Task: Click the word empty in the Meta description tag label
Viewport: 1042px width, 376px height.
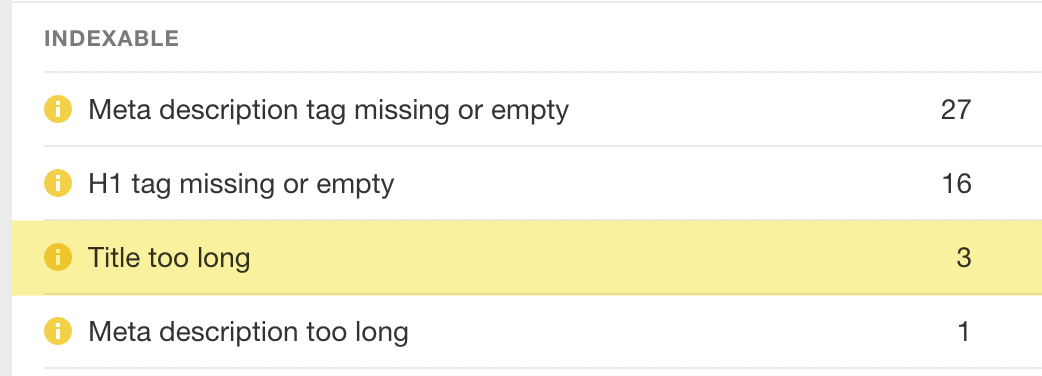Action: (x=530, y=111)
